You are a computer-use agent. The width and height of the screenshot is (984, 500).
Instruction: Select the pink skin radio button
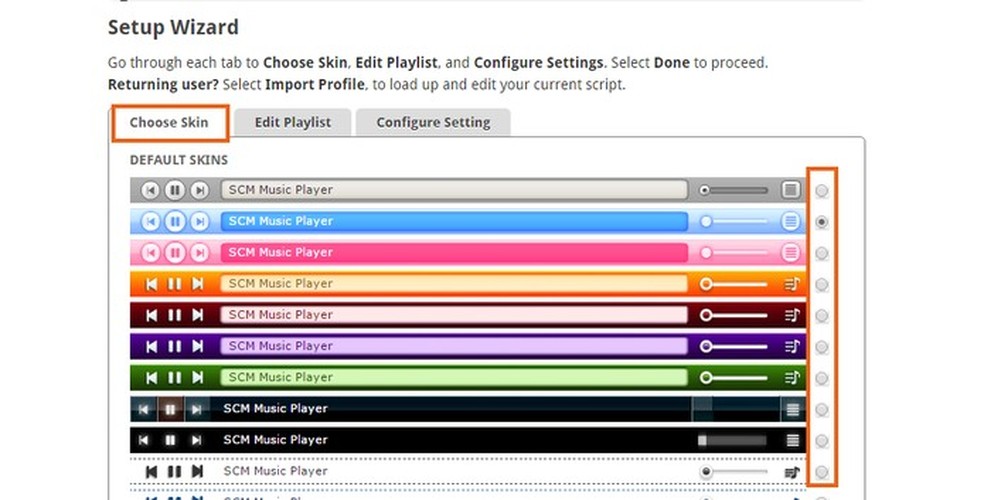[x=821, y=253]
